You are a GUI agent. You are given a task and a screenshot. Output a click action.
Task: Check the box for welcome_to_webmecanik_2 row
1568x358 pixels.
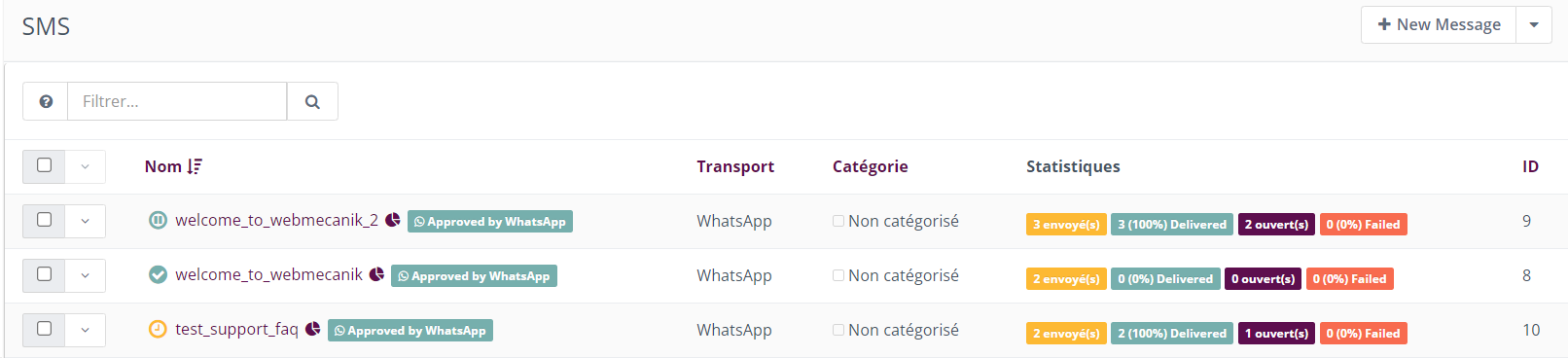coord(44,220)
